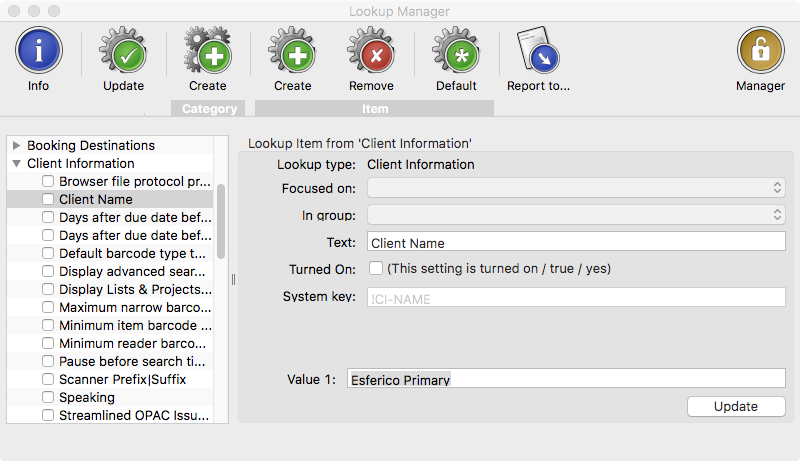Create a new Category using gear icon
800x461 pixels.
click(x=208, y=50)
